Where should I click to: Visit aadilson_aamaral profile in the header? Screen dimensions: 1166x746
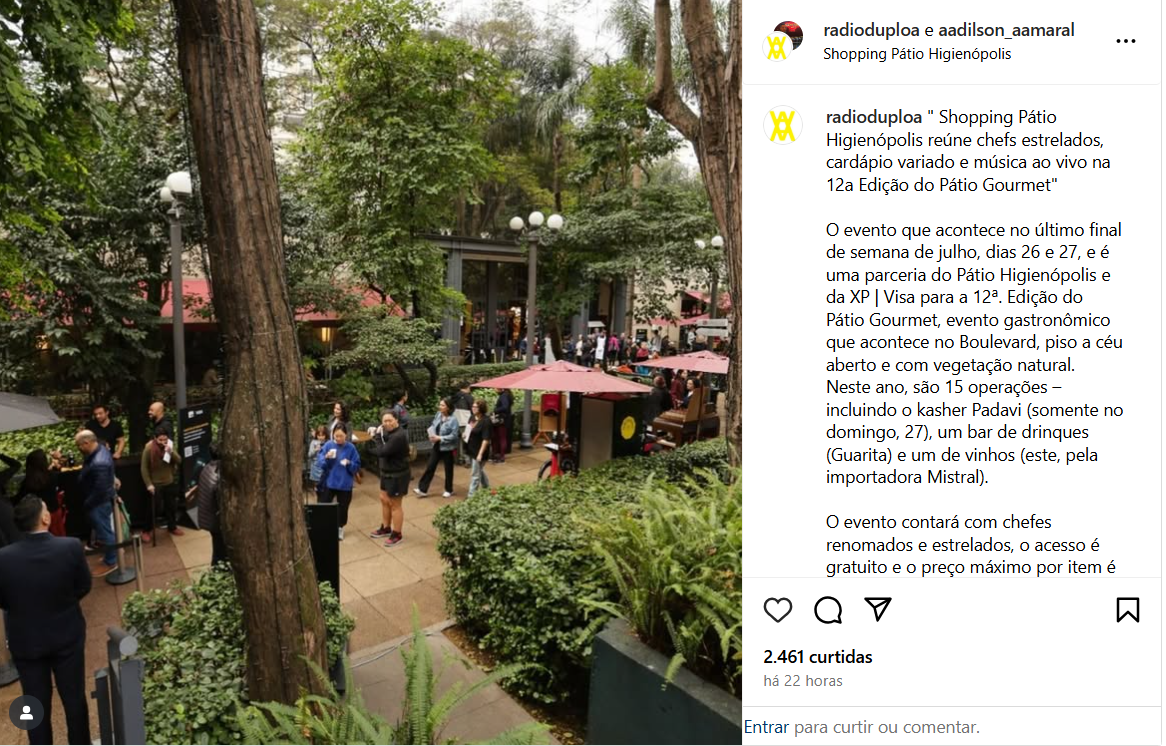point(1006,30)
